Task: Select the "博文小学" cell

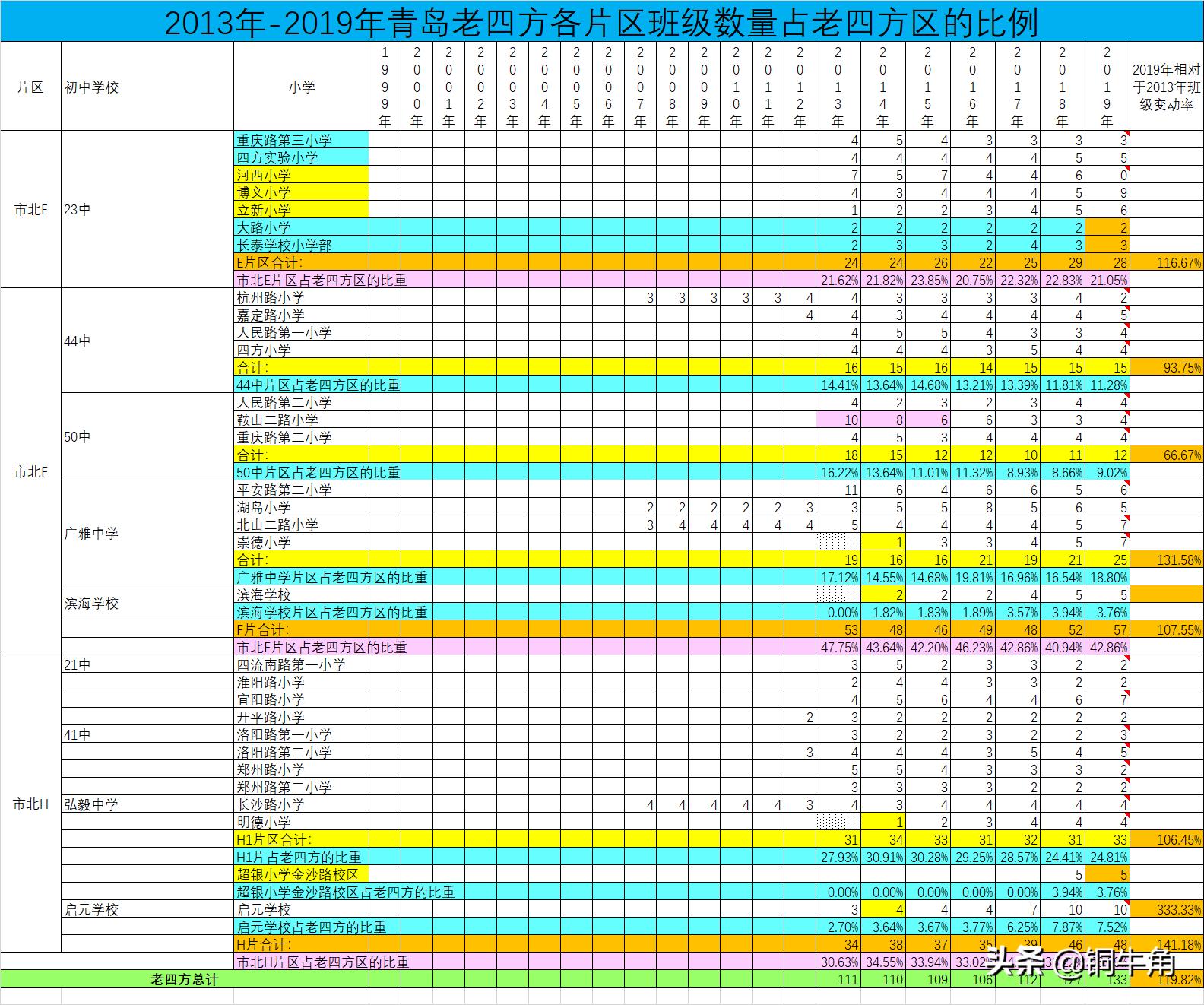Action: tap(302, 192)
